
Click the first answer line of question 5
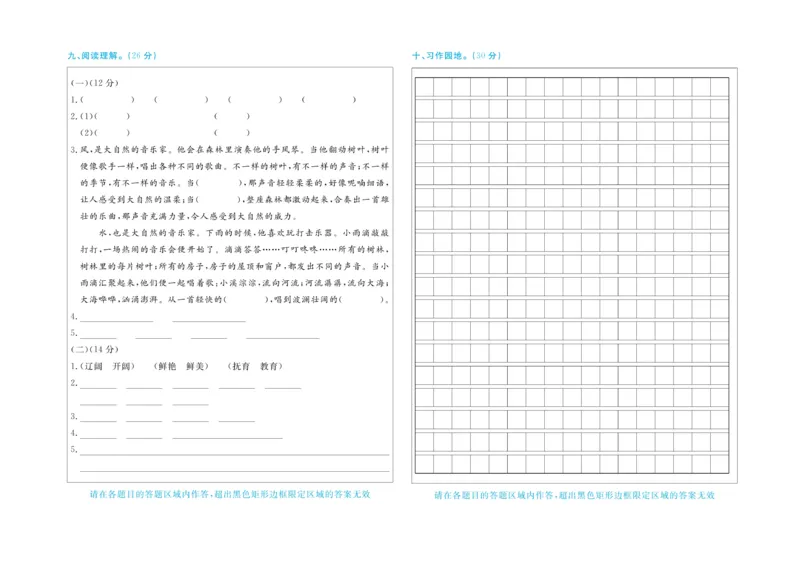coord(100,330)
